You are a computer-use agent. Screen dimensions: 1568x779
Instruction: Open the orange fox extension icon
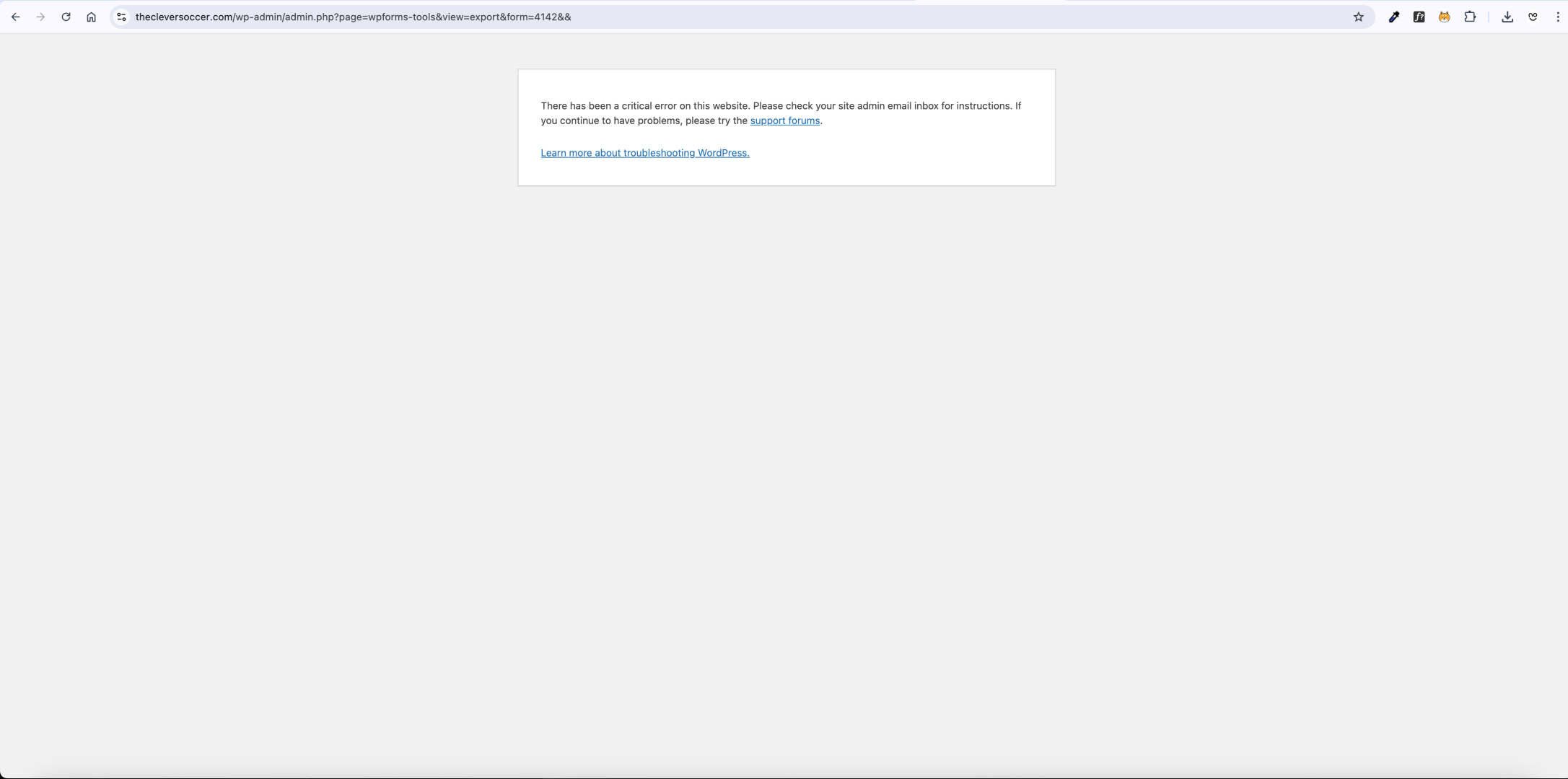(1445, 17)
